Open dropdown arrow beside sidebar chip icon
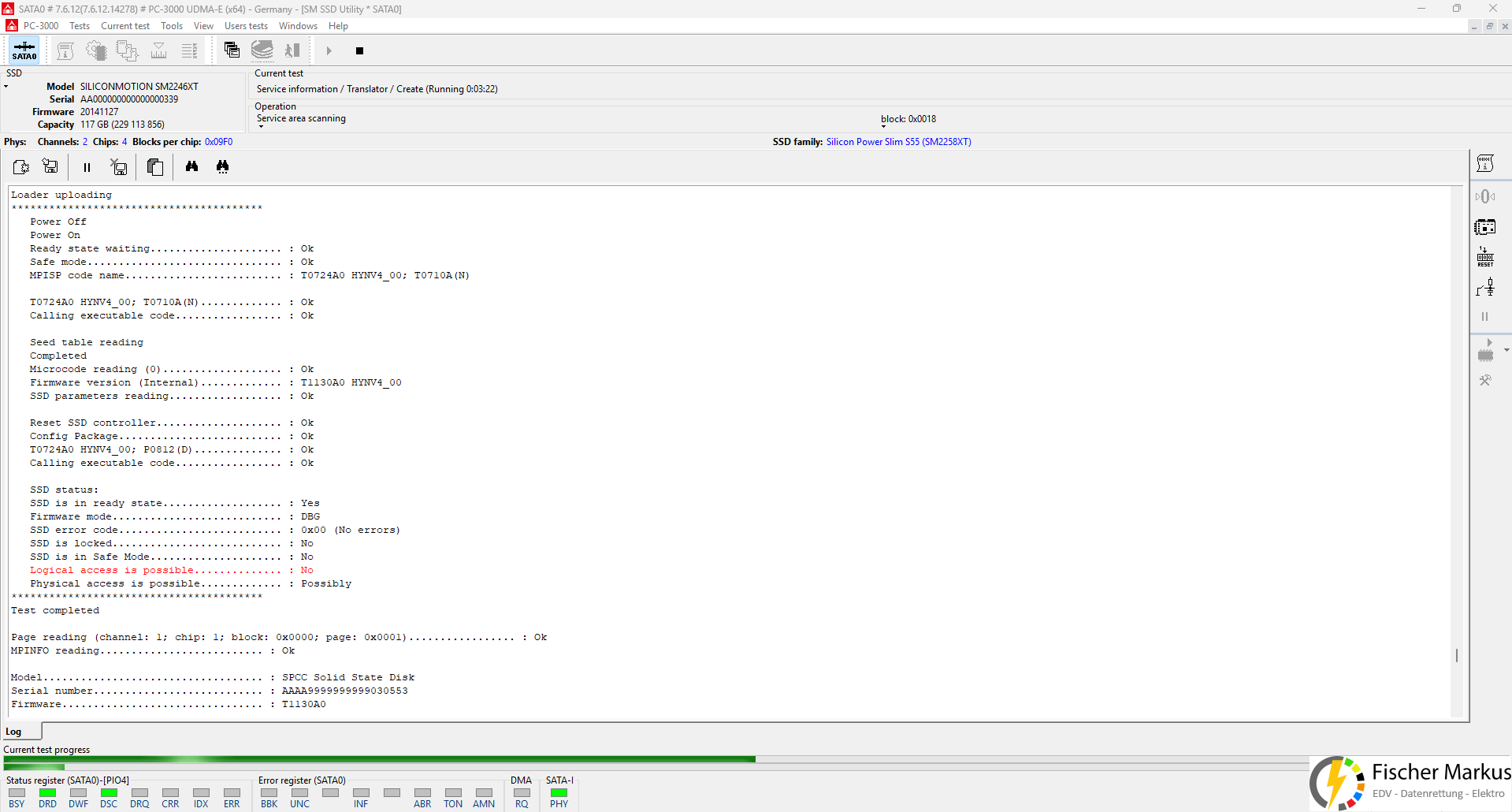Image resolution: width=1512 pixels, height=812 pixels. pyautogui.click(x=1506, y=350)
